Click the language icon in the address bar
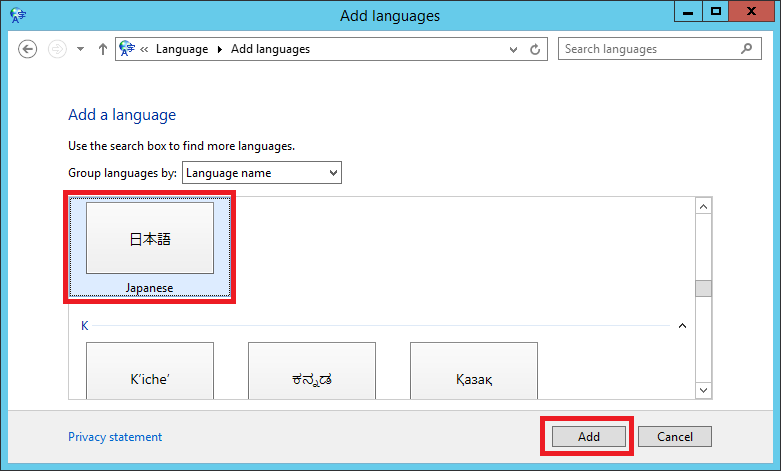This screenshot has width=781, height=471. pyautogui.click(x=127, y=49)
